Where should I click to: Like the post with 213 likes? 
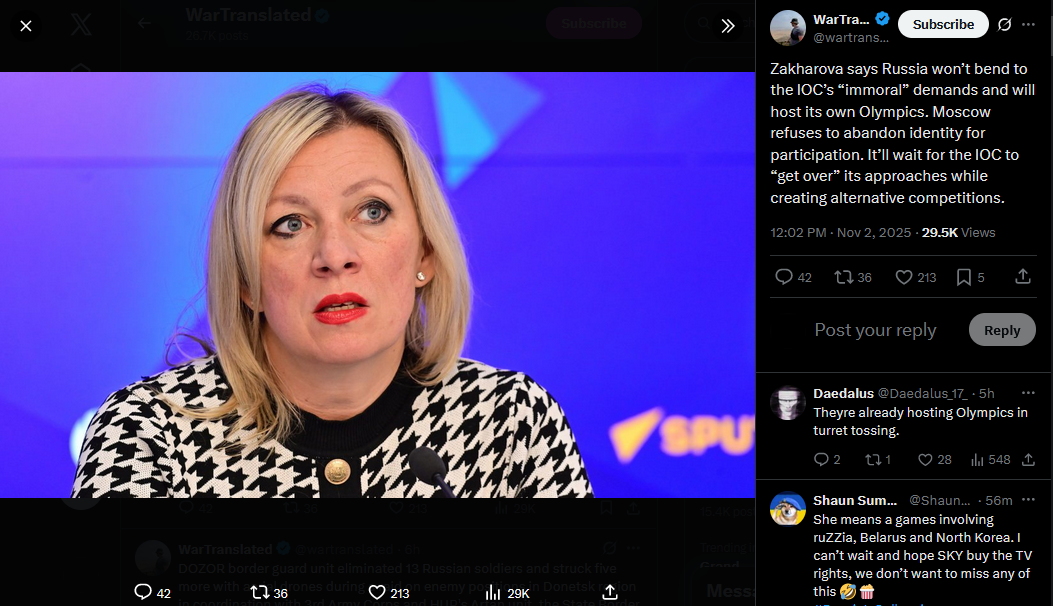(916, 277)
